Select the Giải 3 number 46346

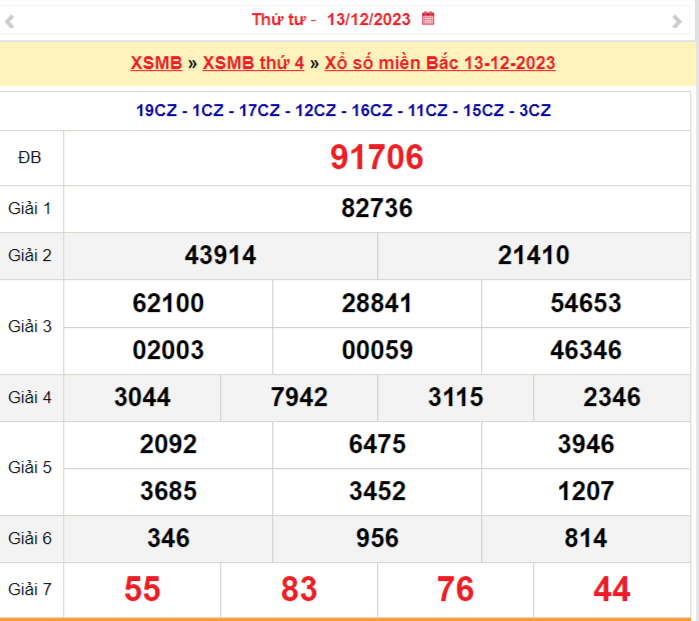pyautogui.click(x=586, y=350)
